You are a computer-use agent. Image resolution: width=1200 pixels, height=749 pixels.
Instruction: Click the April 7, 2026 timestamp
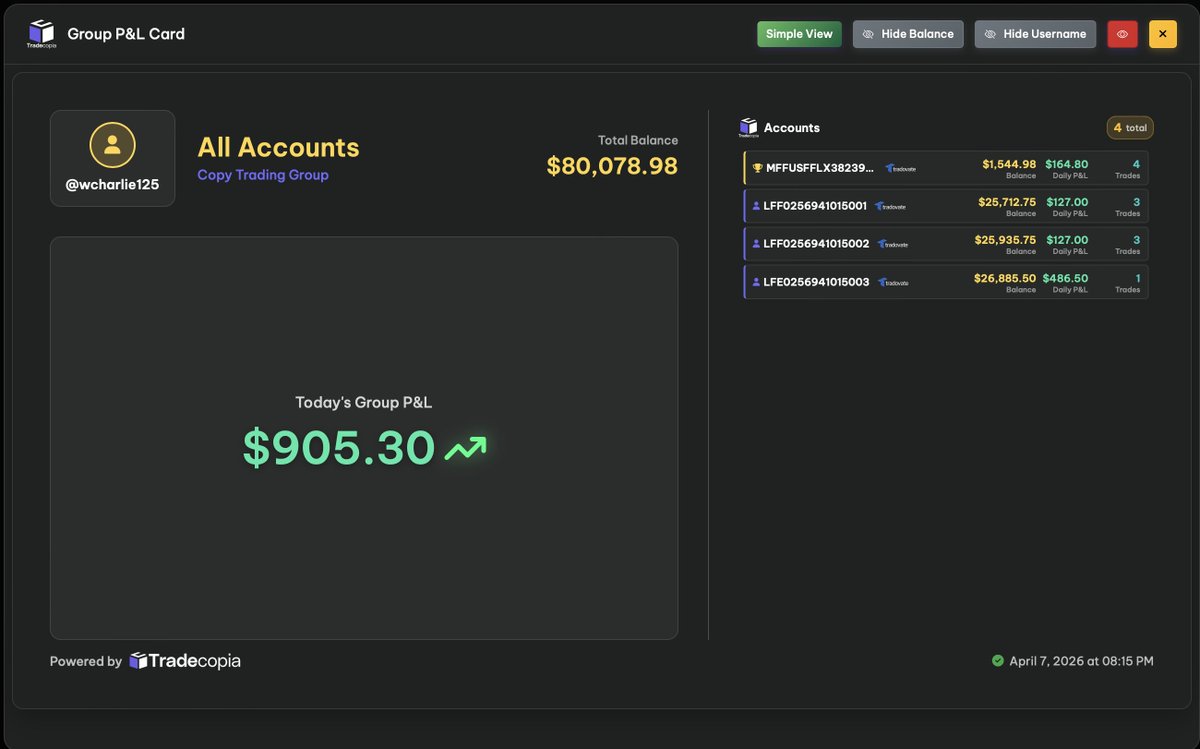pos(1081,661)
